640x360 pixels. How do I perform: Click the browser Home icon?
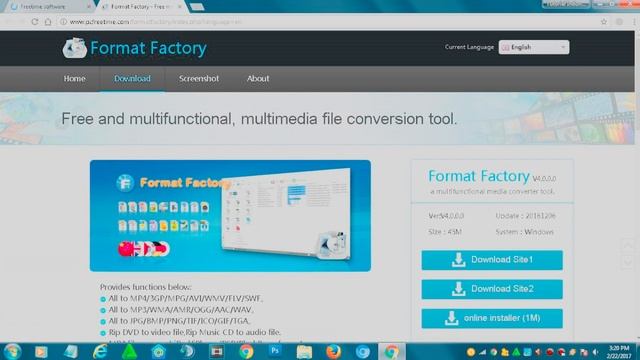[48, 22]
